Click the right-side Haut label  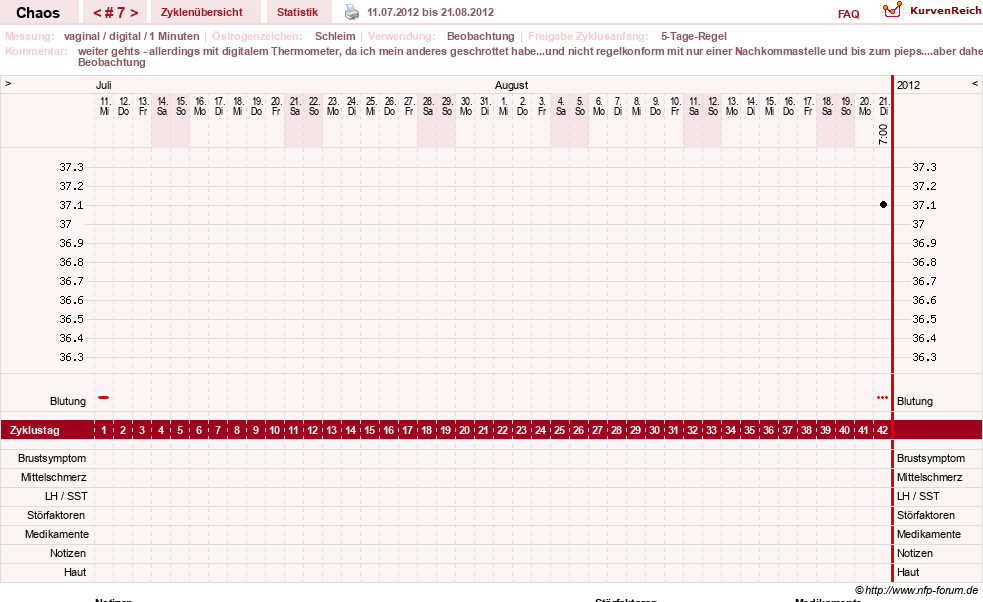[x=908, y=572]
